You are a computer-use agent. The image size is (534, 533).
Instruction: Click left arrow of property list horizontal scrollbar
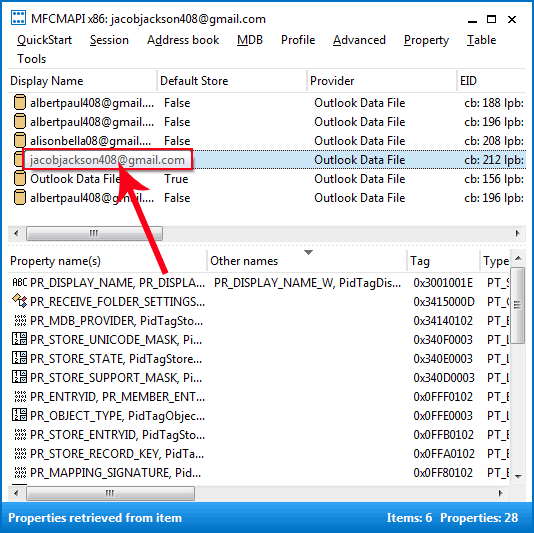(x=16, y=493)
